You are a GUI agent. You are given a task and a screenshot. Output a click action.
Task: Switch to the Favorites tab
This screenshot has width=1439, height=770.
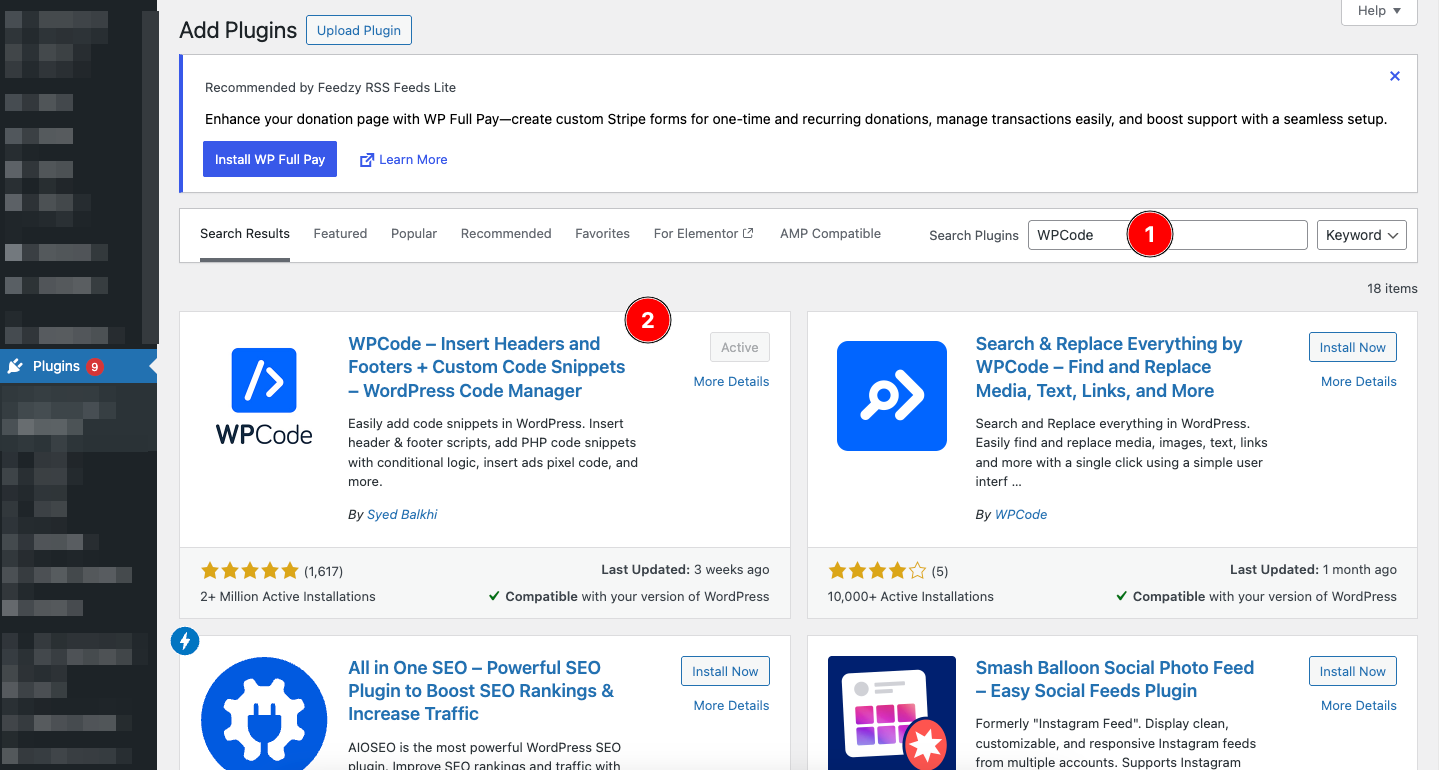[x=602, y=234]
